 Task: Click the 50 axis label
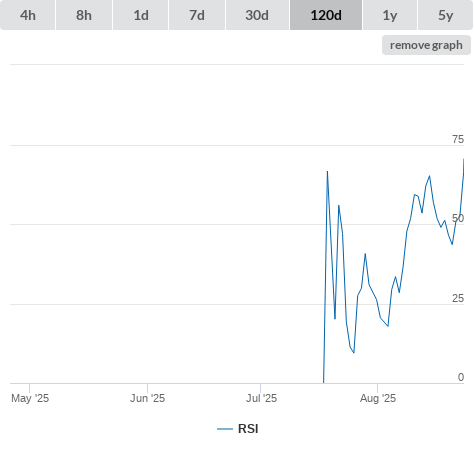click(458, 218)
